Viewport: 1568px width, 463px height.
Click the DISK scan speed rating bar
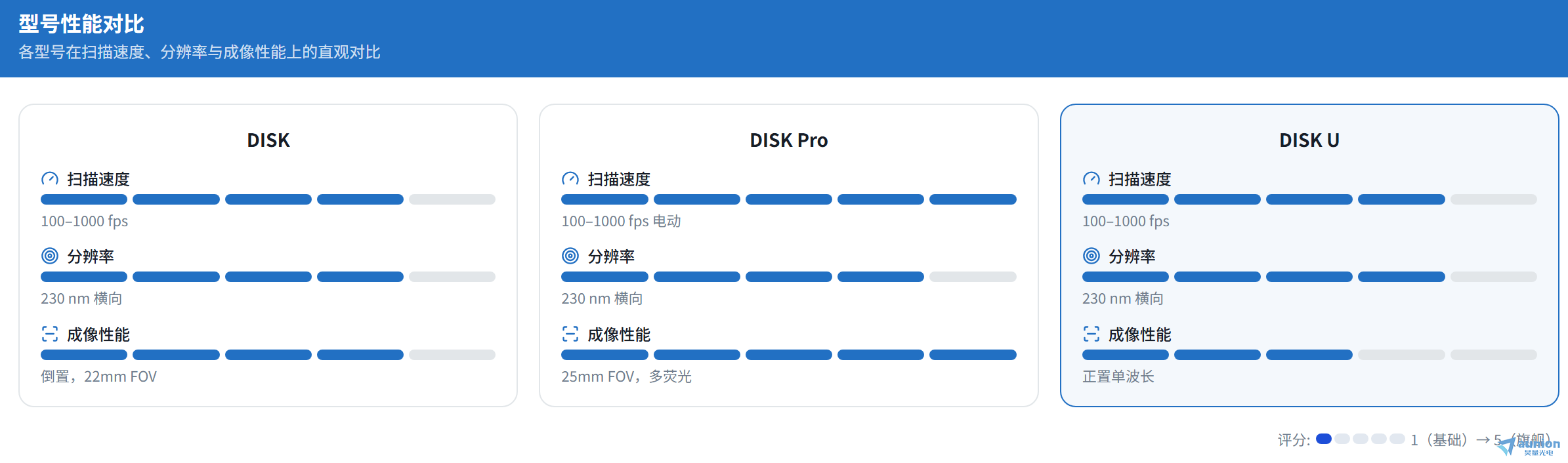[x=268, y=199]
